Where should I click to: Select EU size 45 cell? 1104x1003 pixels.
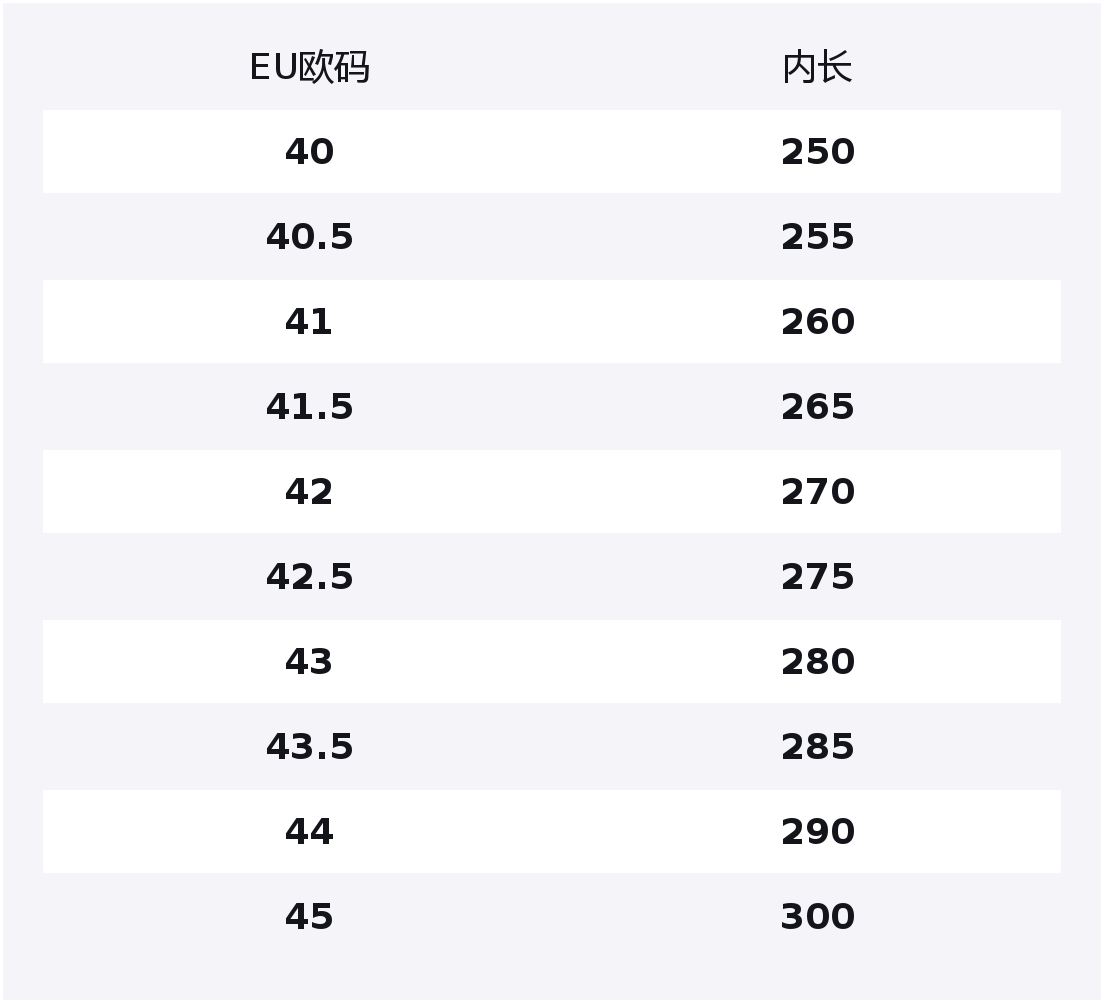pos(309,916)
